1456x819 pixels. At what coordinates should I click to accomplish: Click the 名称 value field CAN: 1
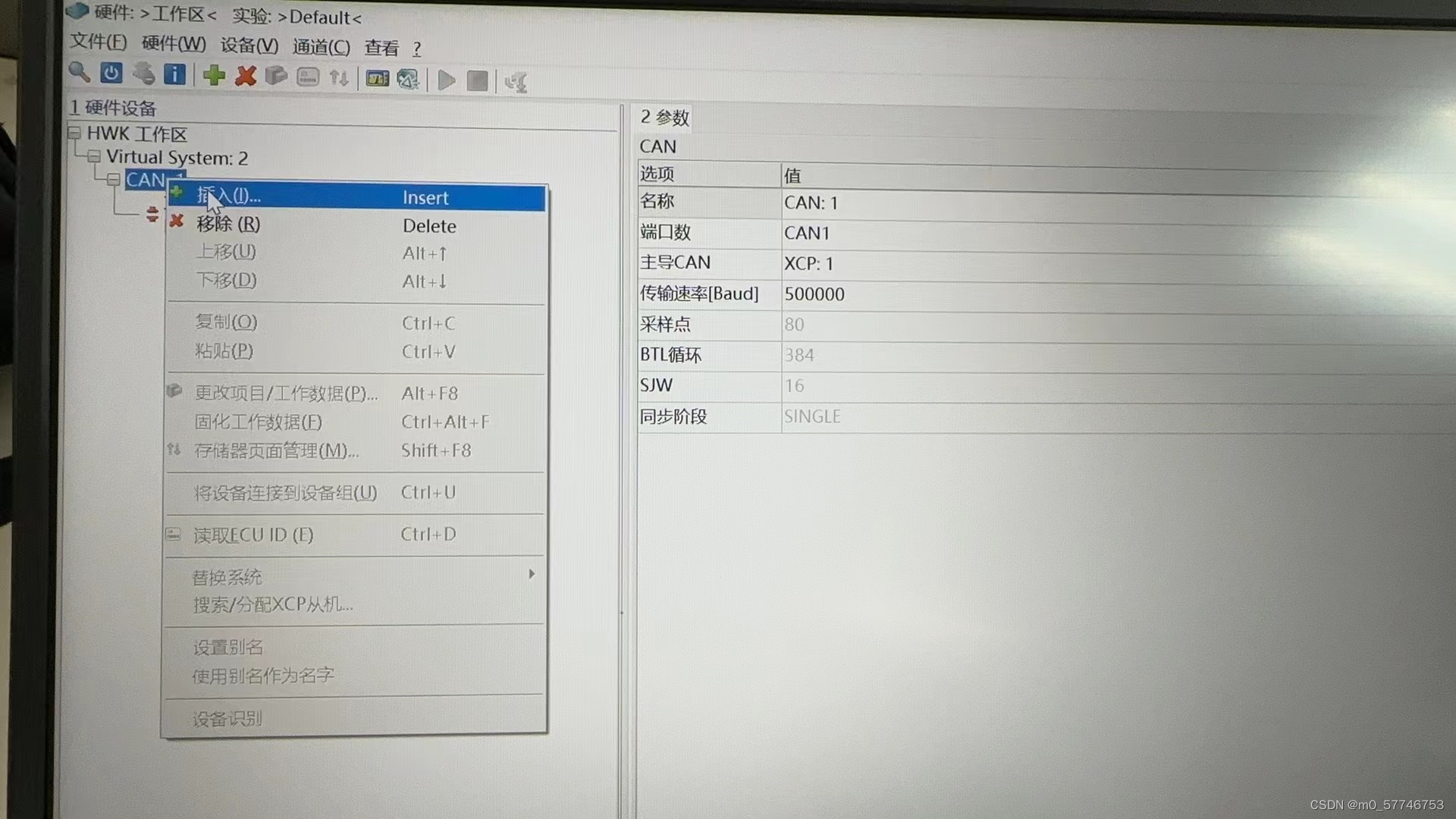click(811, 203)
